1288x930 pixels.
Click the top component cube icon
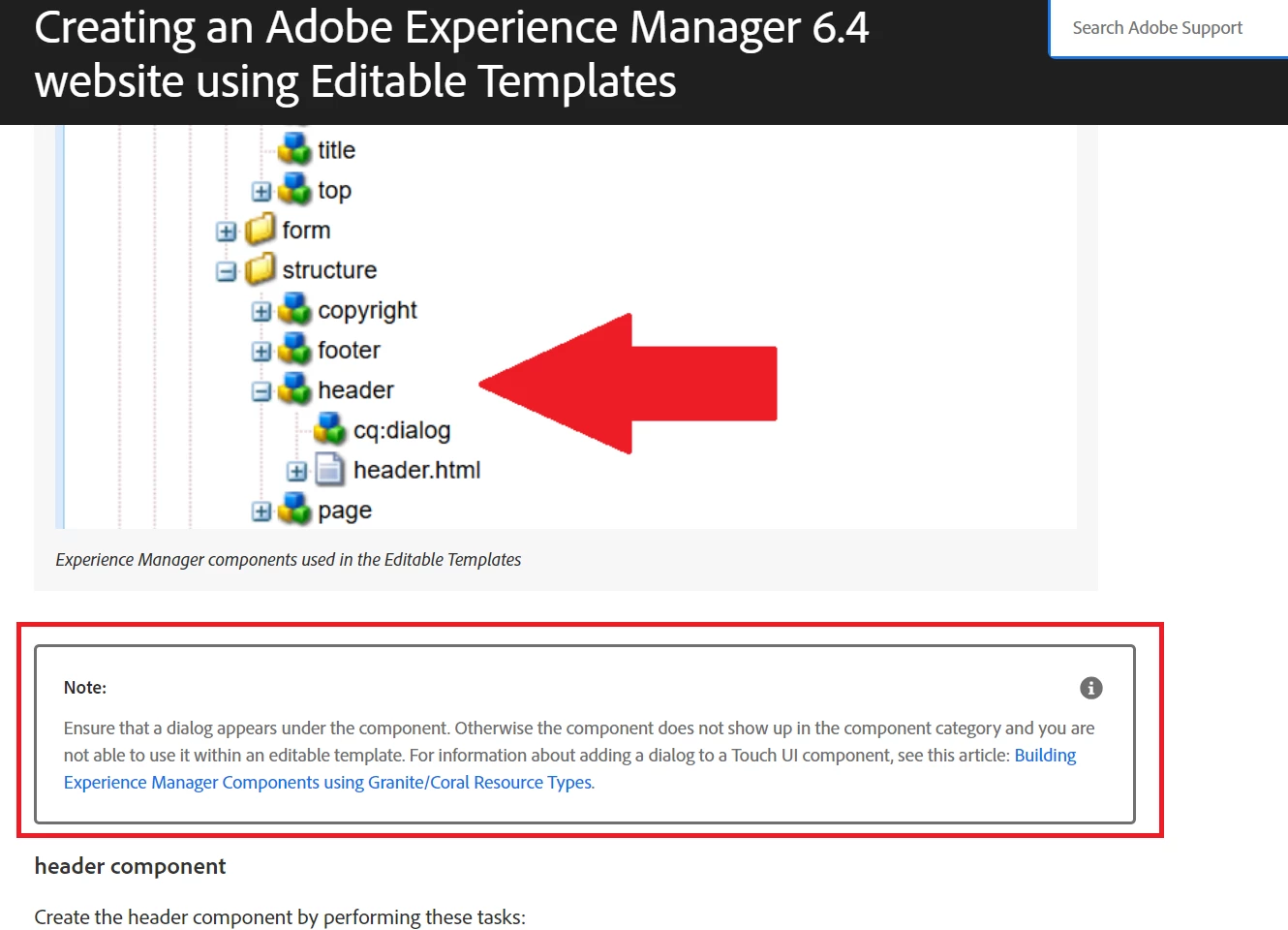point(294,190)
